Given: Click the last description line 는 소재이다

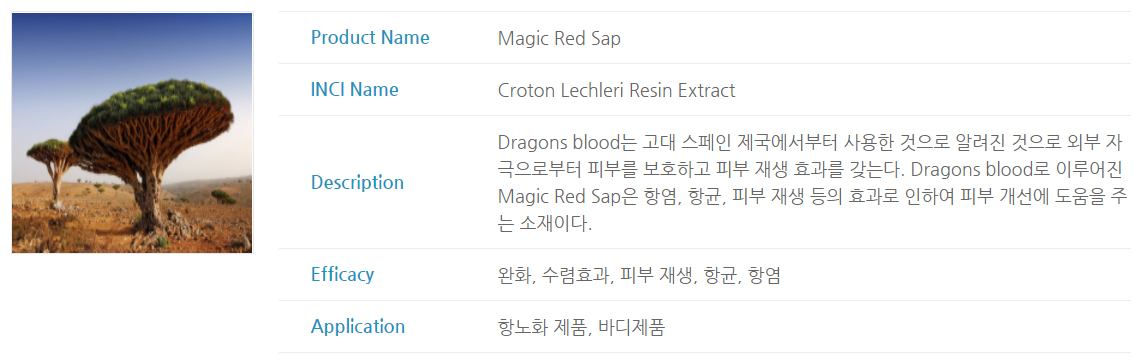Looking at the screenshot, I should click(x=544, y=223).
